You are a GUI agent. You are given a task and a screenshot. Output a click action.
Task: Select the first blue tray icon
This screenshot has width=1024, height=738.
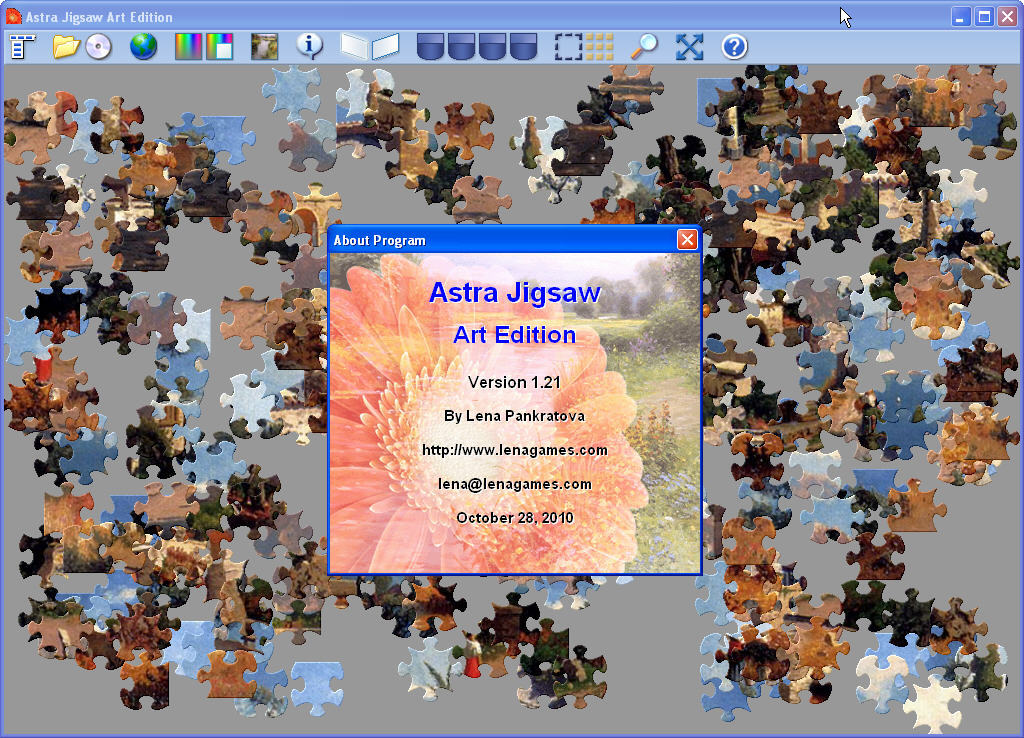tap(430, 47)
